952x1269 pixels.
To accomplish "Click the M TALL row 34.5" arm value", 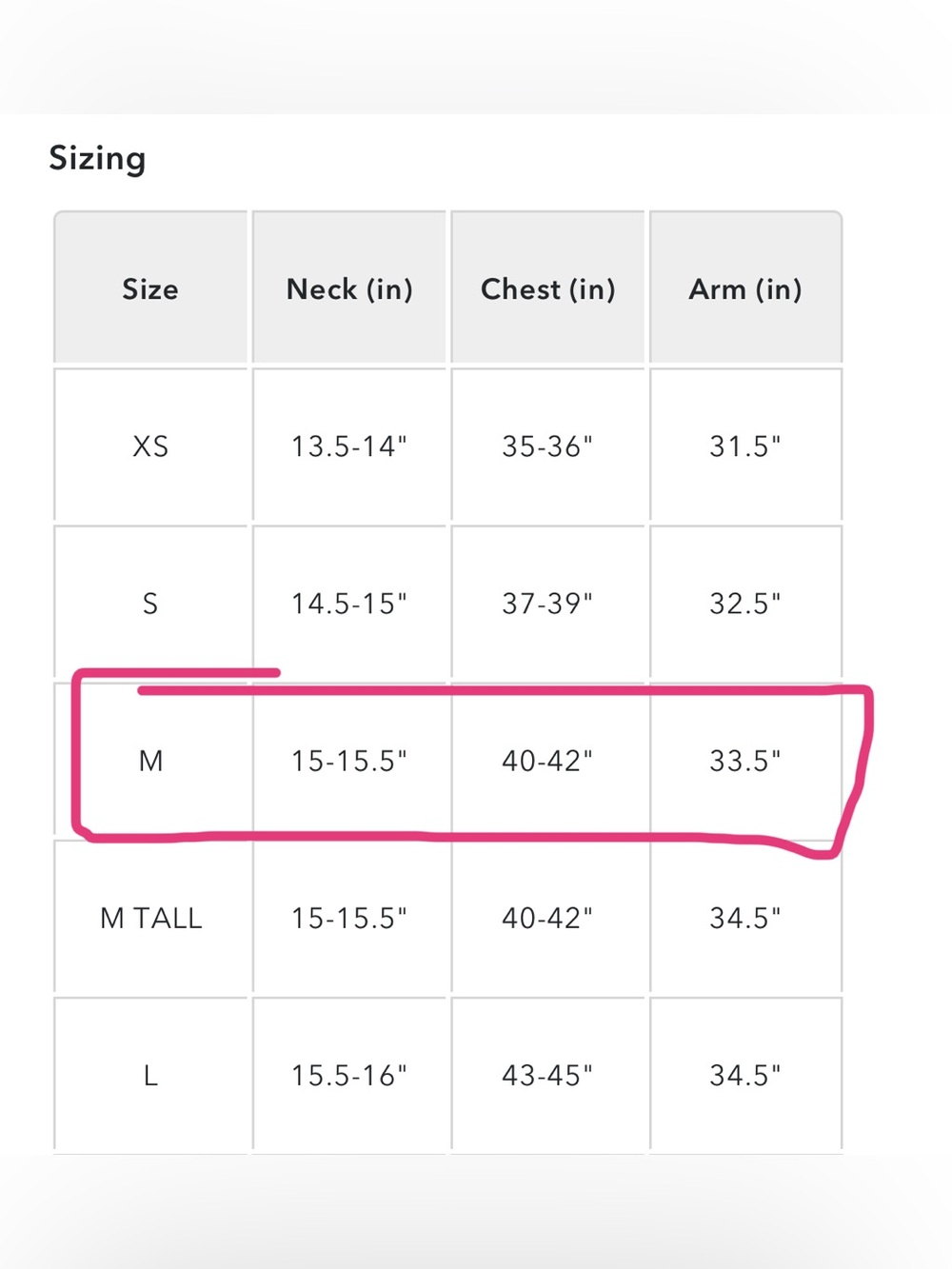I will 745,918.
